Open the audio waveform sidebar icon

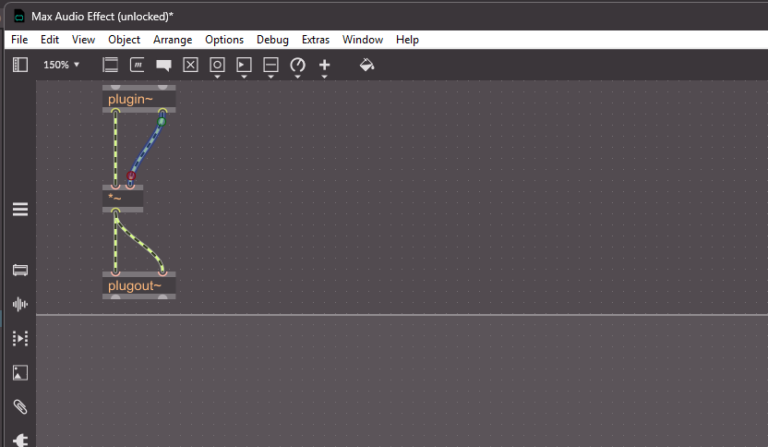20,305
